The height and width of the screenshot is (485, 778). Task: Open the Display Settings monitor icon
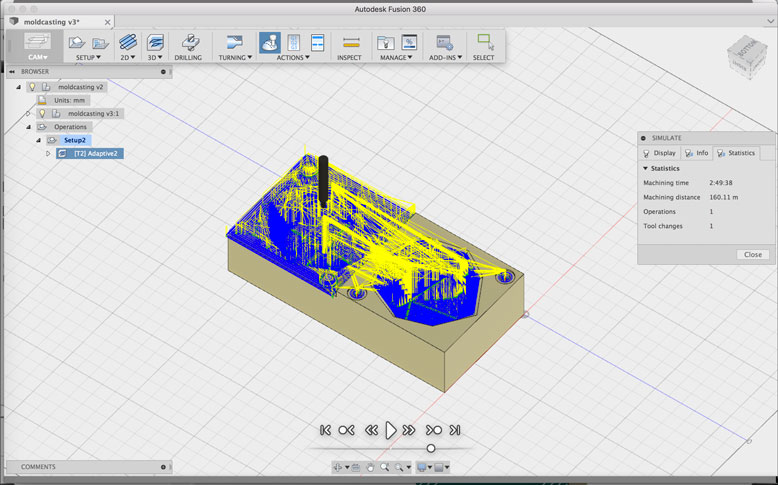pyautogui.click(x=422, y=467)
